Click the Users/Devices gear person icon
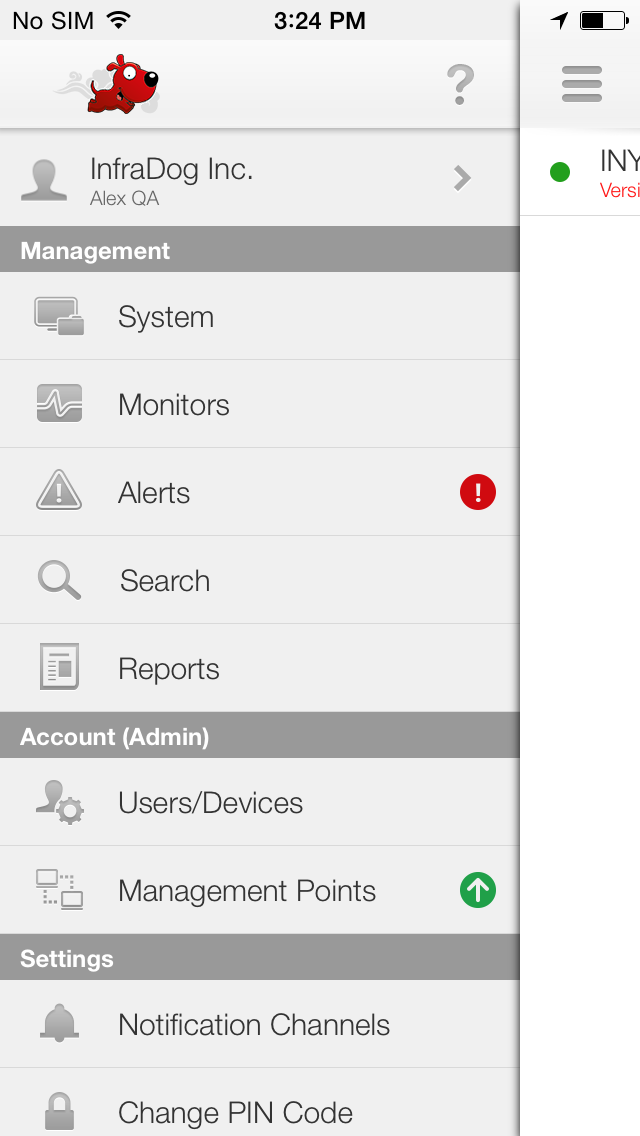This screenshot has width=640, height=1136. [x=59, y=802]
